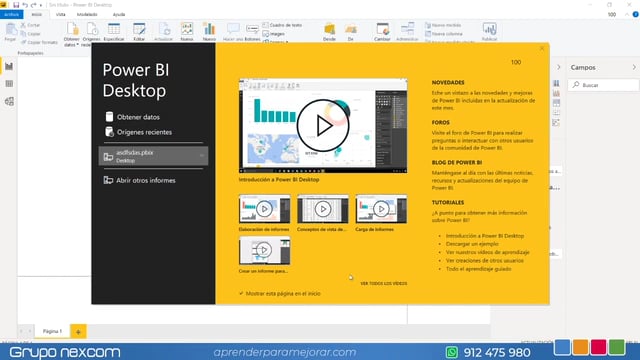
Task: Open the Carga de informes video thumbnail
Action: point(381,209)
